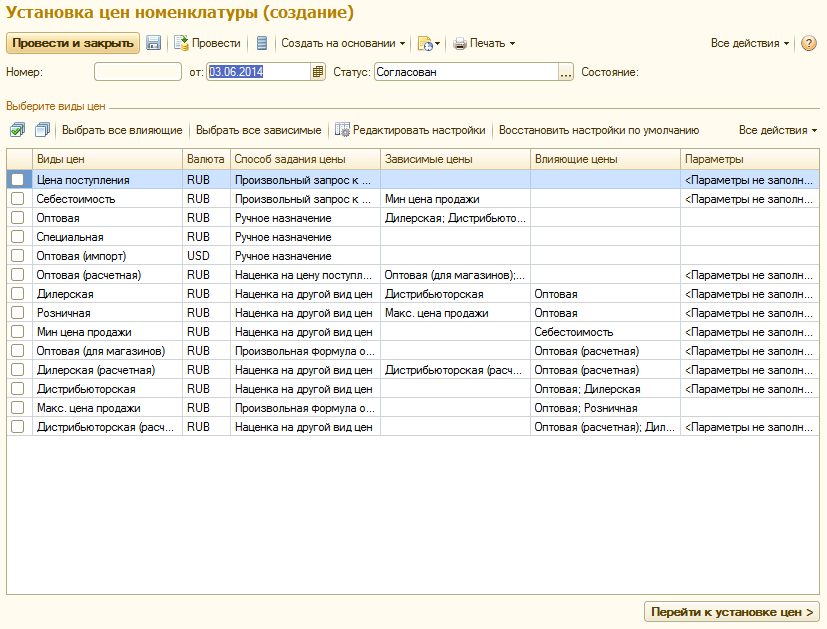Click the Номер input field
Screen dimensions: 827x629
coord(138,72)
